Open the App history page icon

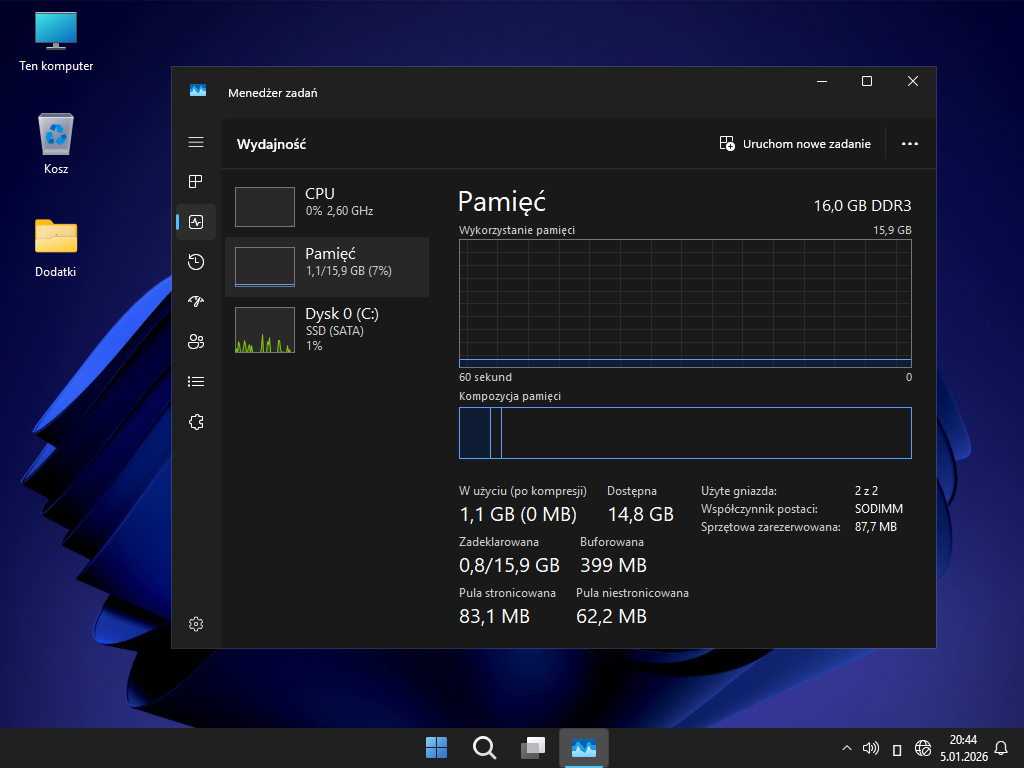click(196, 262)
